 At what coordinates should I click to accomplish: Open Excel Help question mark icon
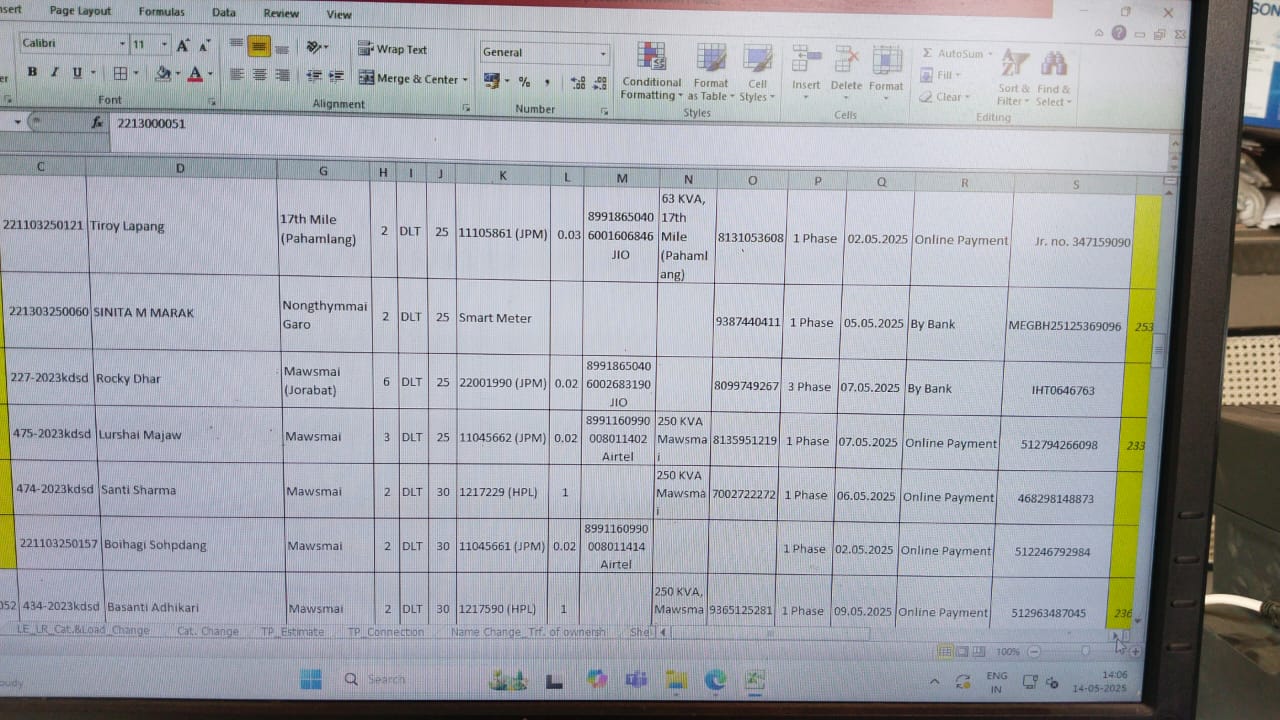pyautogui.click(x=1119, y=33)
